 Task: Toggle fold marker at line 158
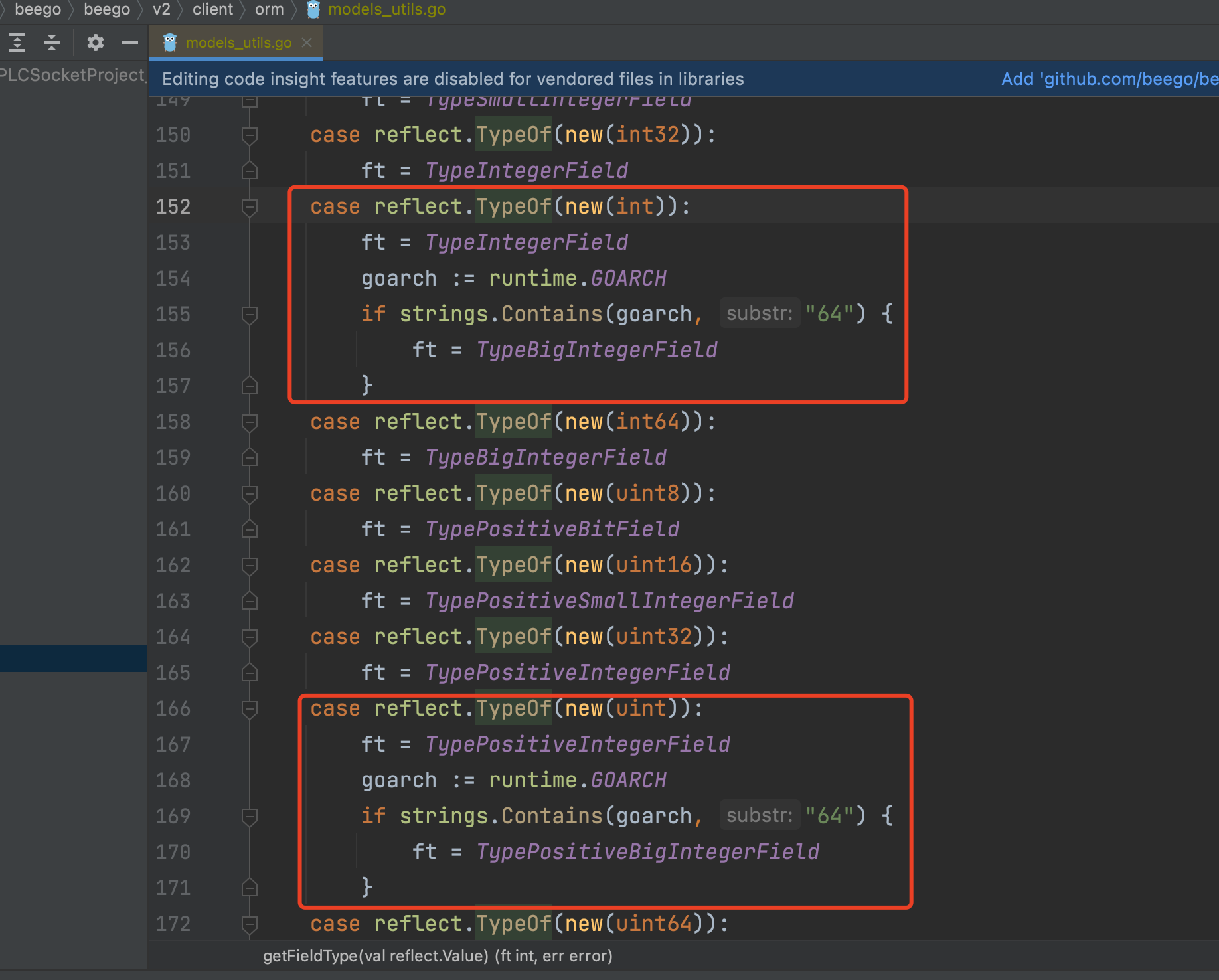[x=250, y=422]
